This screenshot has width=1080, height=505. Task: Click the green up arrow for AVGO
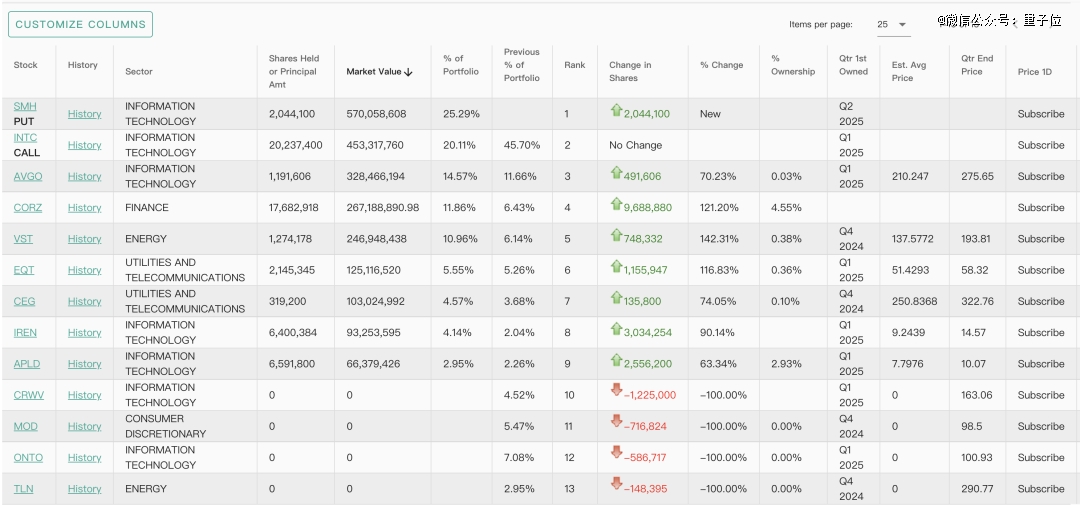coord(616,172)
